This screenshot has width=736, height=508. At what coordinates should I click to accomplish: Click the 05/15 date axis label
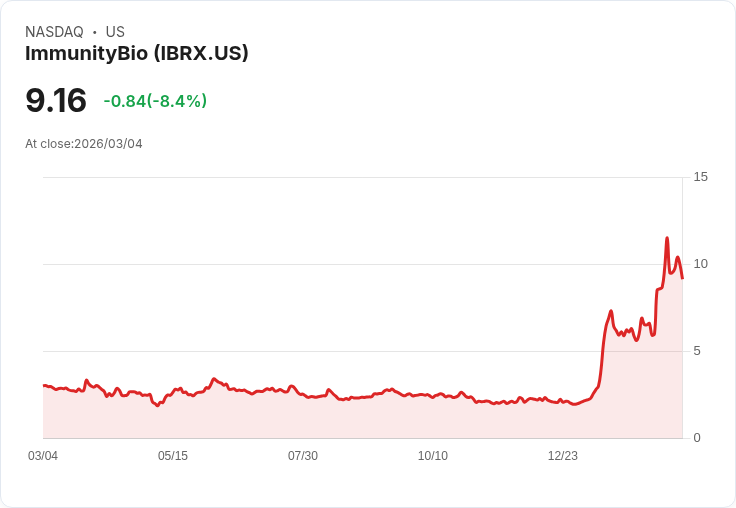173,456
